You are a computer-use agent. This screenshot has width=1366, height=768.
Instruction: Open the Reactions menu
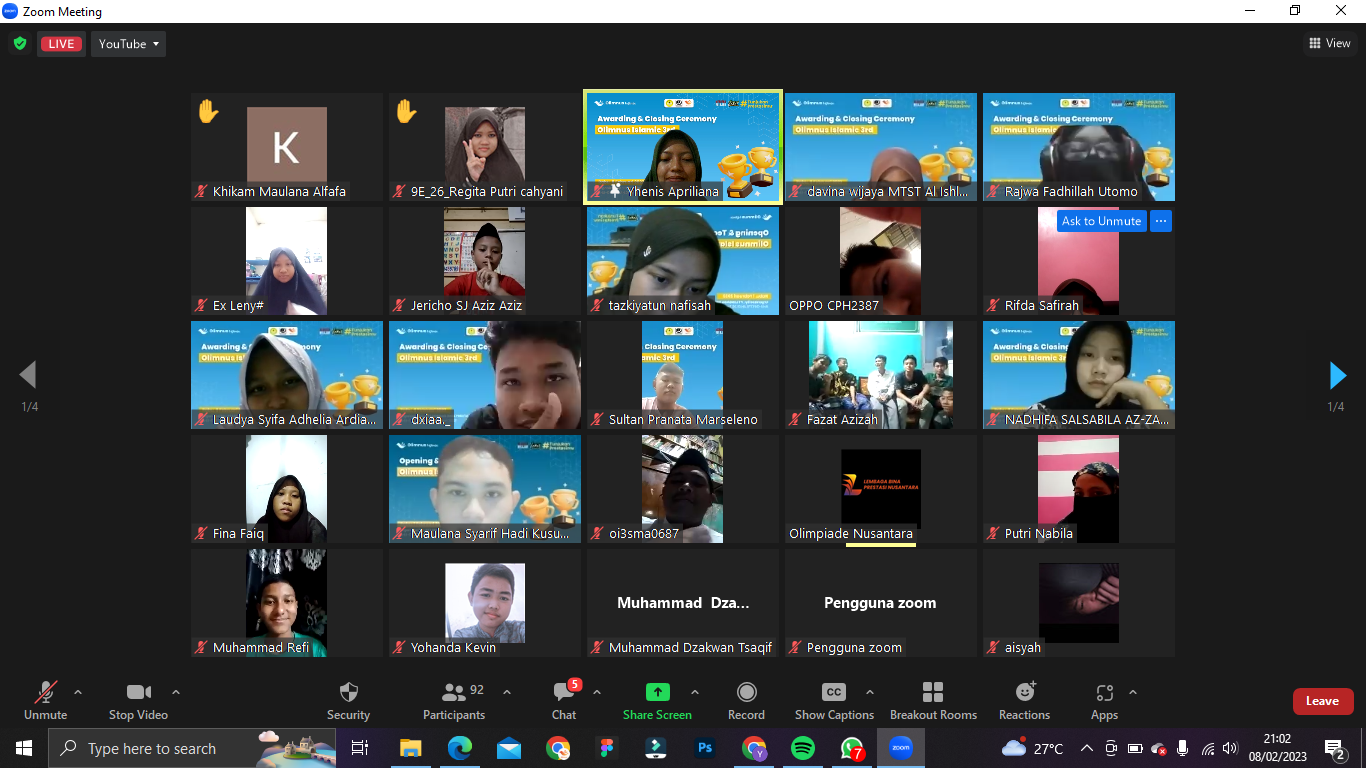coord(1024,693)
